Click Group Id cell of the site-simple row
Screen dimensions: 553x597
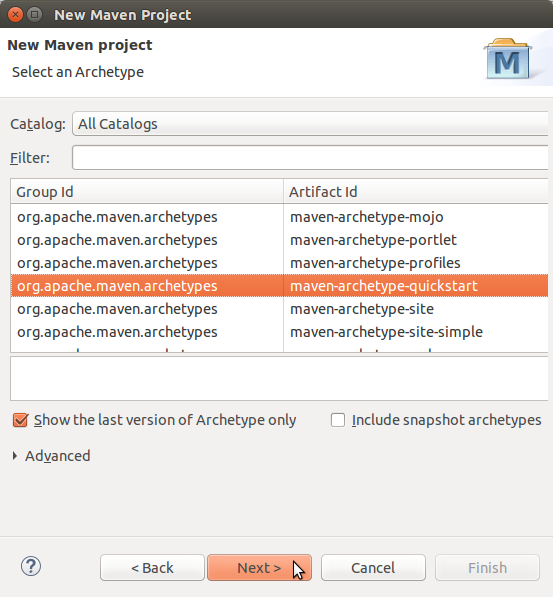pos(147,332)
